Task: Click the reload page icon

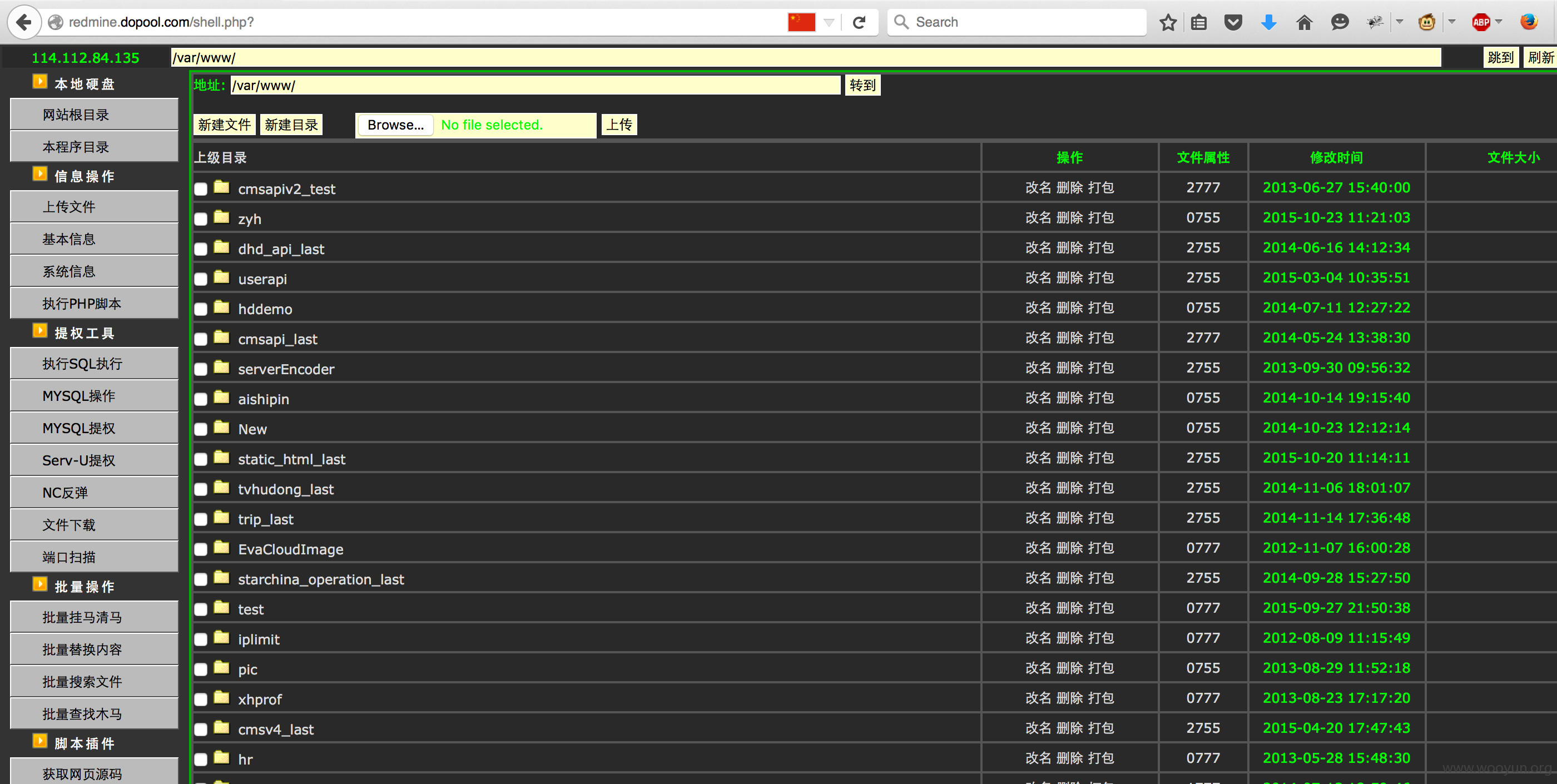Action: coord(859,22)
